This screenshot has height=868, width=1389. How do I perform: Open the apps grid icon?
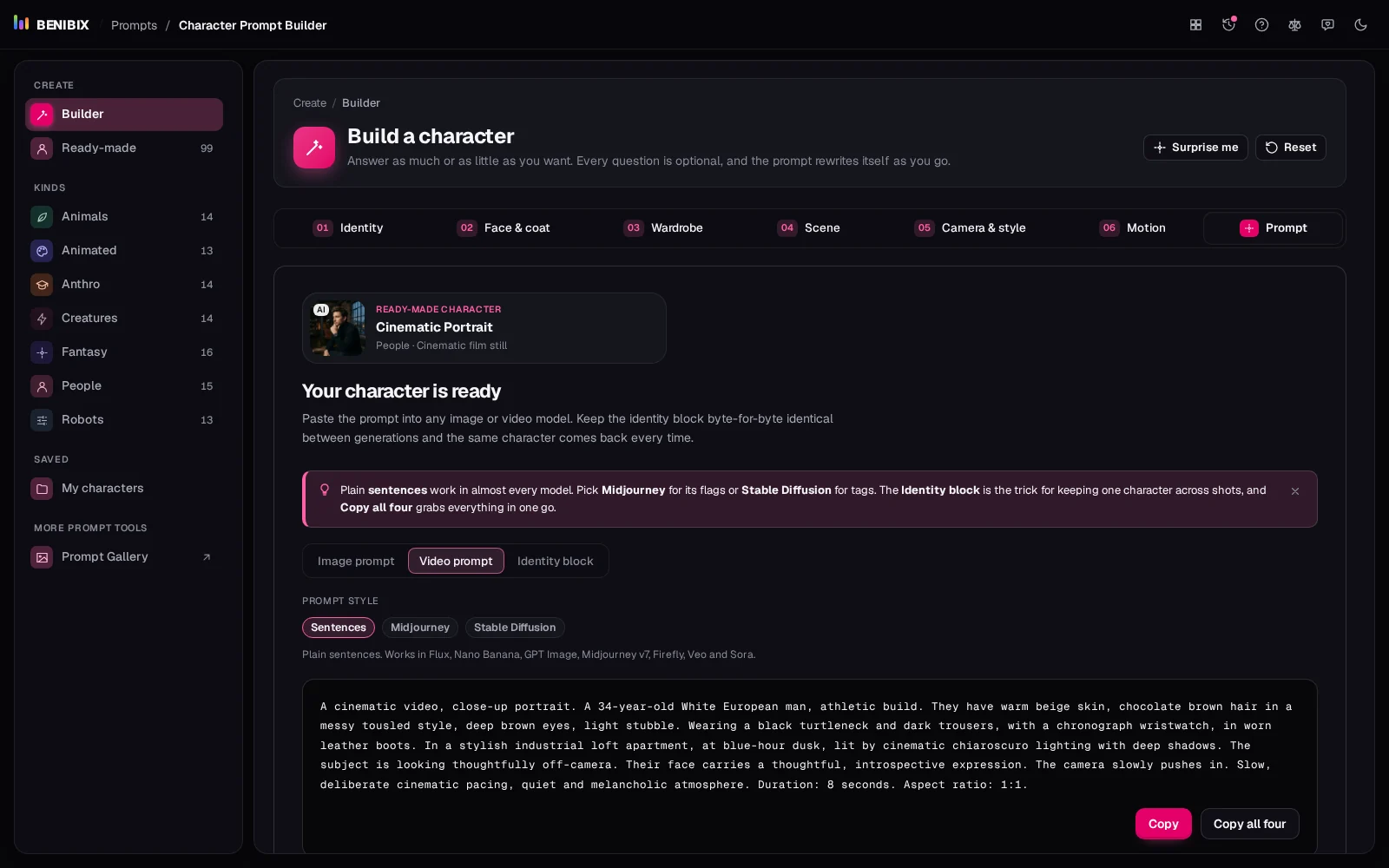tap(1195, 25)
